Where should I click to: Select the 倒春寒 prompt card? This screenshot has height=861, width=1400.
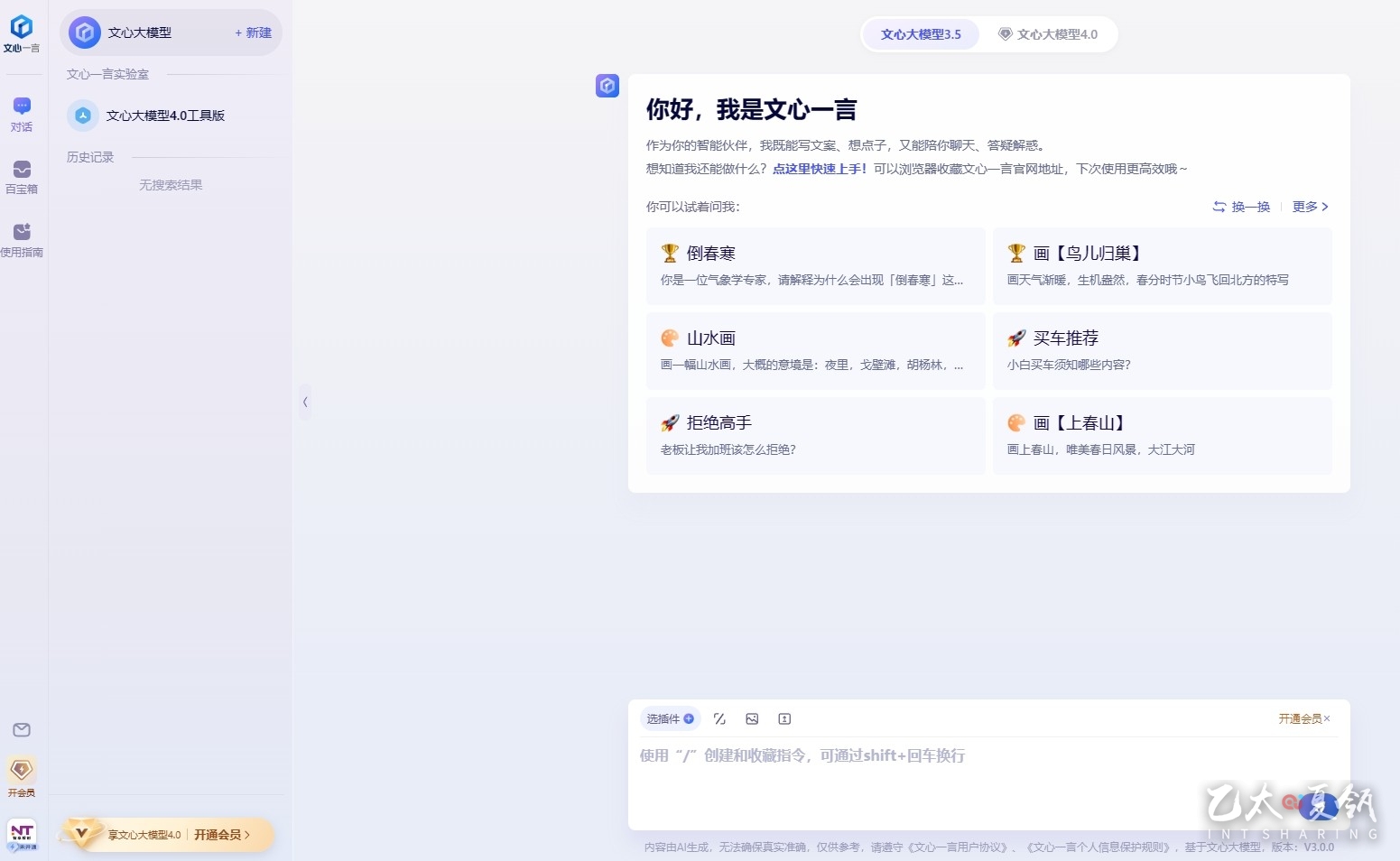tap(816, 266)
